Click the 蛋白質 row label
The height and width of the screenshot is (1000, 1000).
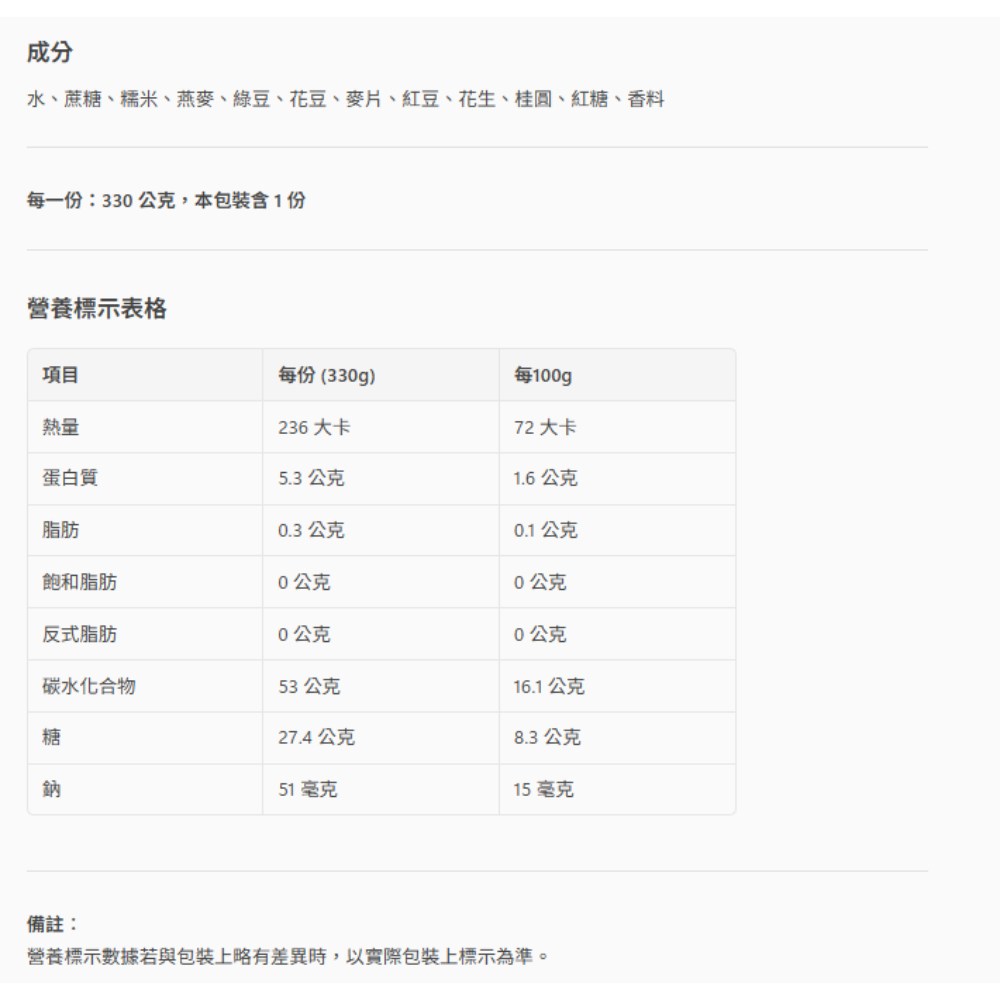[x=69, y=479]
